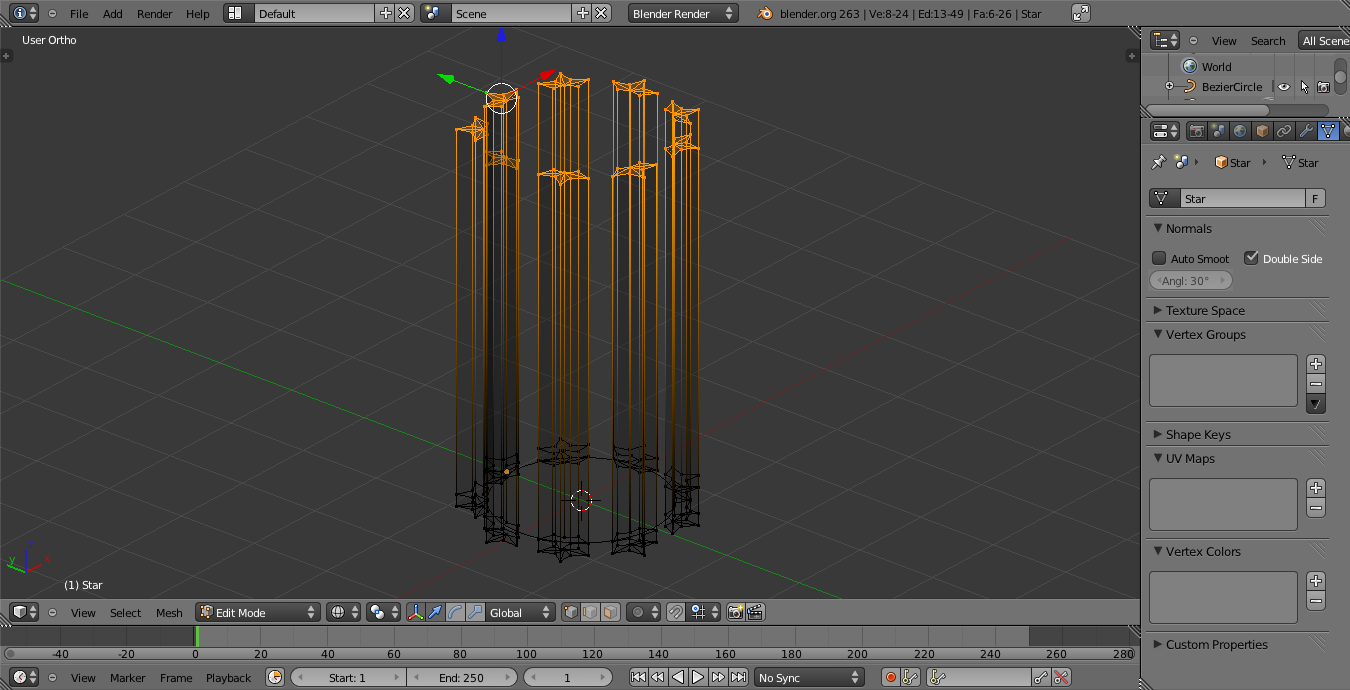
Task: Toggle the Double Sided checkbox
Action: tap(1251, 258)
